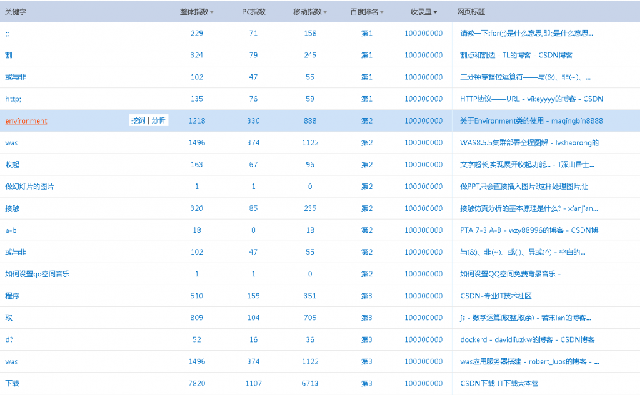Select the 6713 mobile index value
The height and width of the screenshot is (395, 640).
click(310, 383)
